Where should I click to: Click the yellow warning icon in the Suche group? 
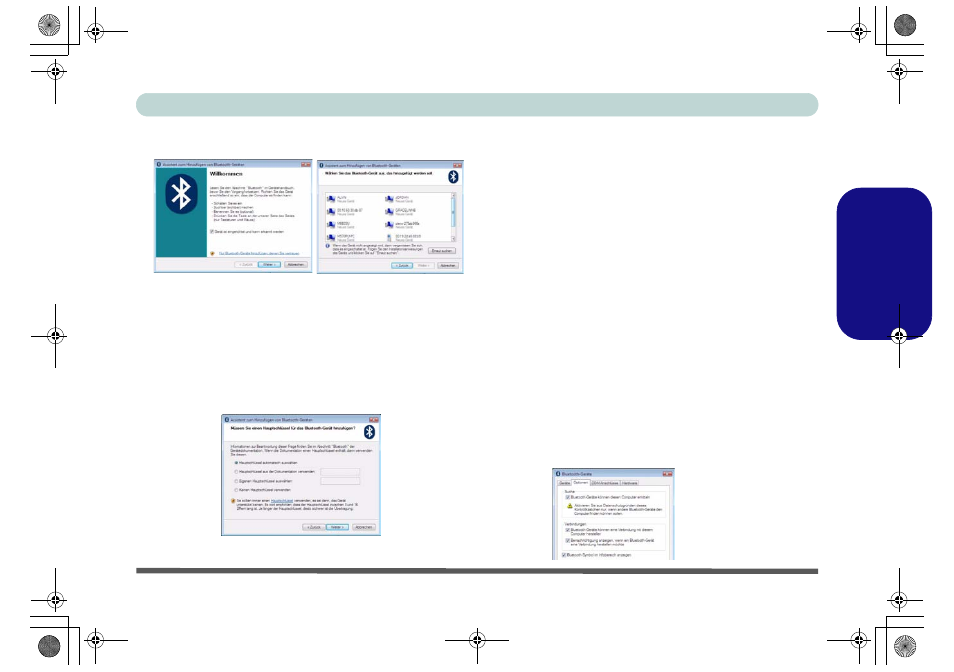pyautogui.click(x=570, y=506)
